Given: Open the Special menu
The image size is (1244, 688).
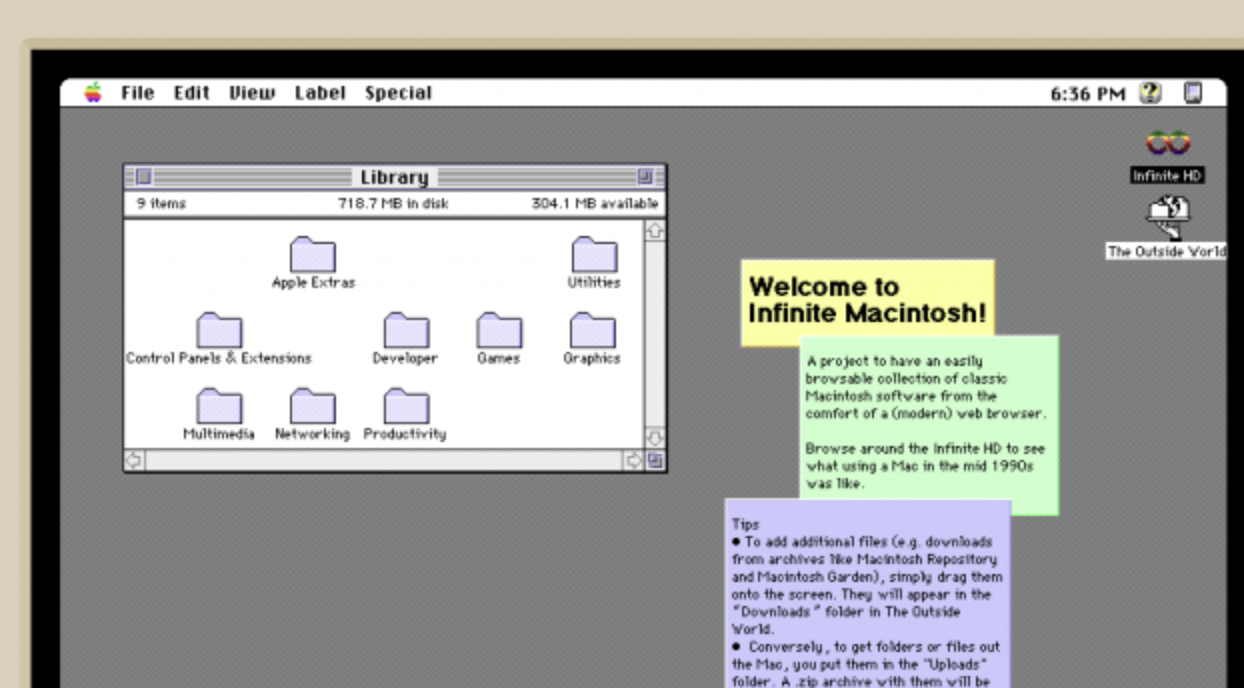Looking at the screenshot, I should click(x=398, y=93).
